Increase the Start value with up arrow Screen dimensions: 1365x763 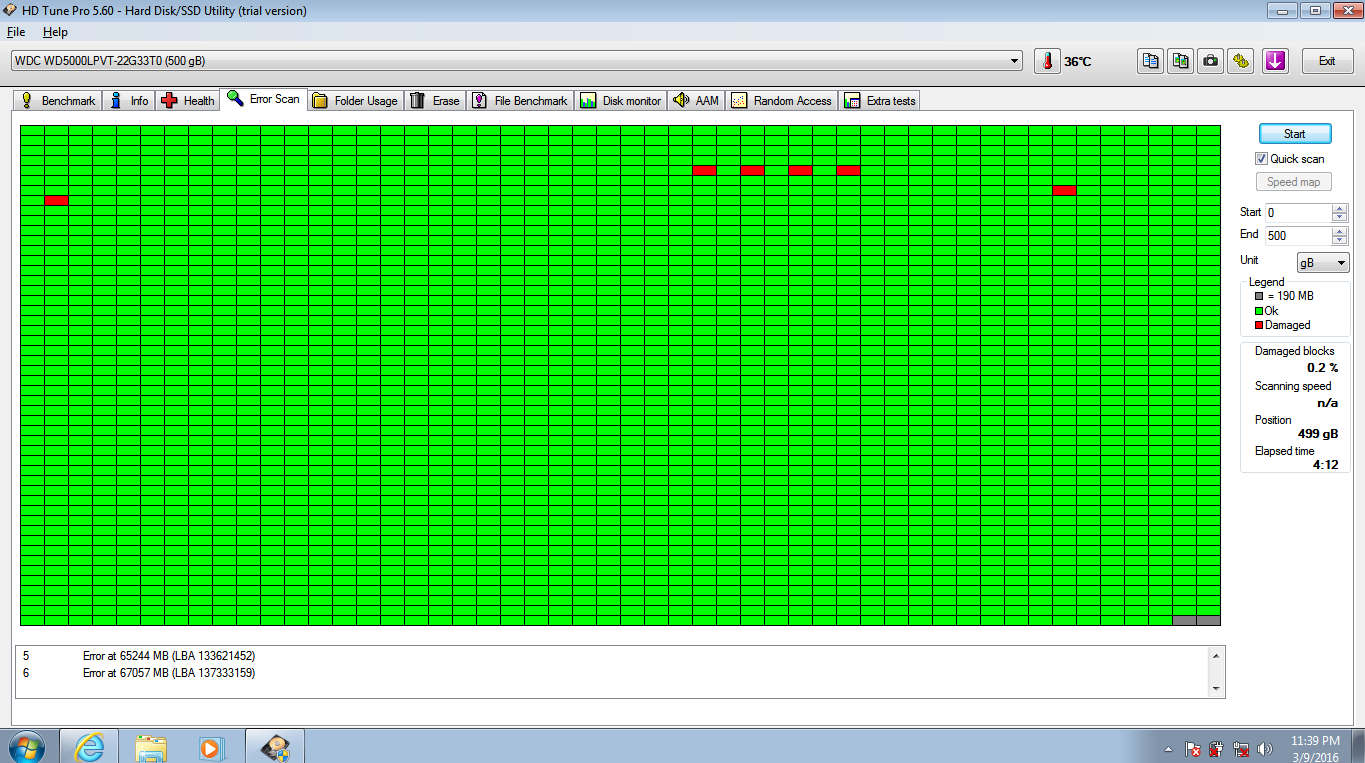click(x=1340, y=208)
